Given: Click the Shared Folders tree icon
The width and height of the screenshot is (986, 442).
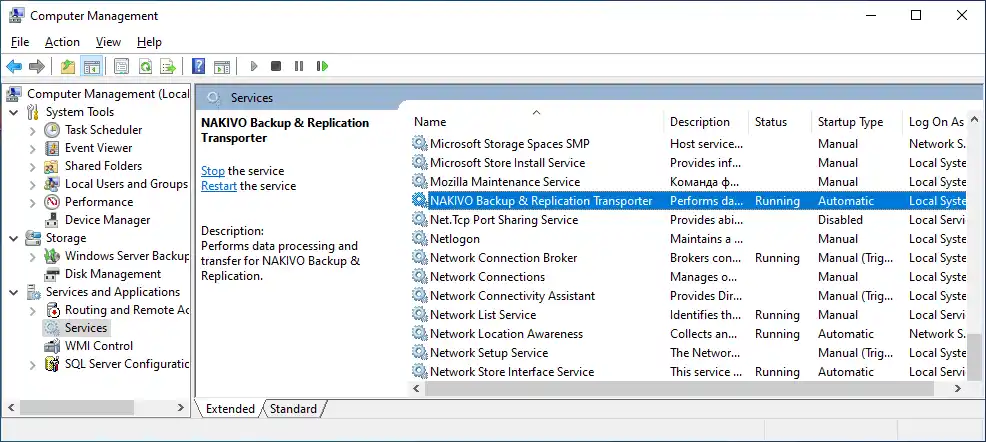Looking at the screenshot, I should point(52,167).
